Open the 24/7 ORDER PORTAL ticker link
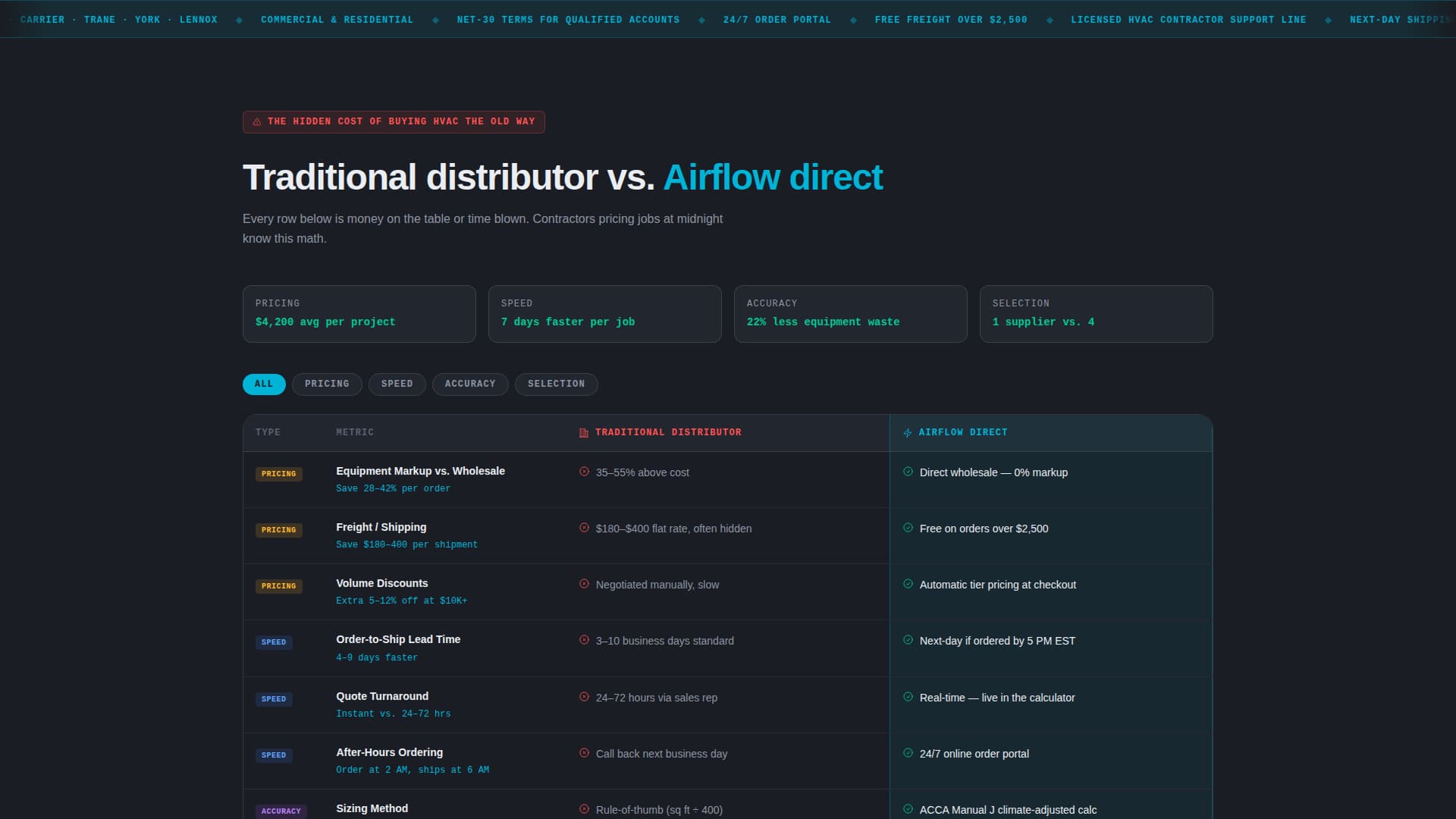The image size is (1456, 819). pyautogui.click(x=777, y=20)
